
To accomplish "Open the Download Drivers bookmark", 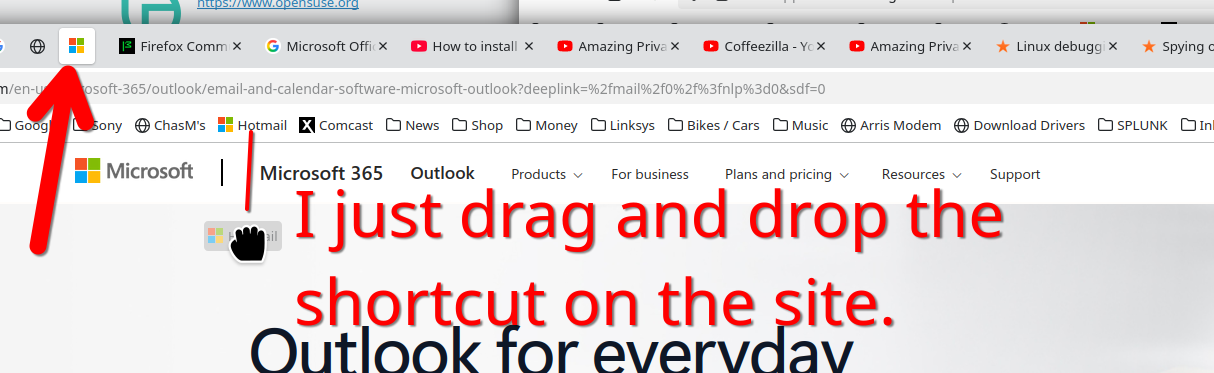I will pyautogui.click(x=1019, y=125).
